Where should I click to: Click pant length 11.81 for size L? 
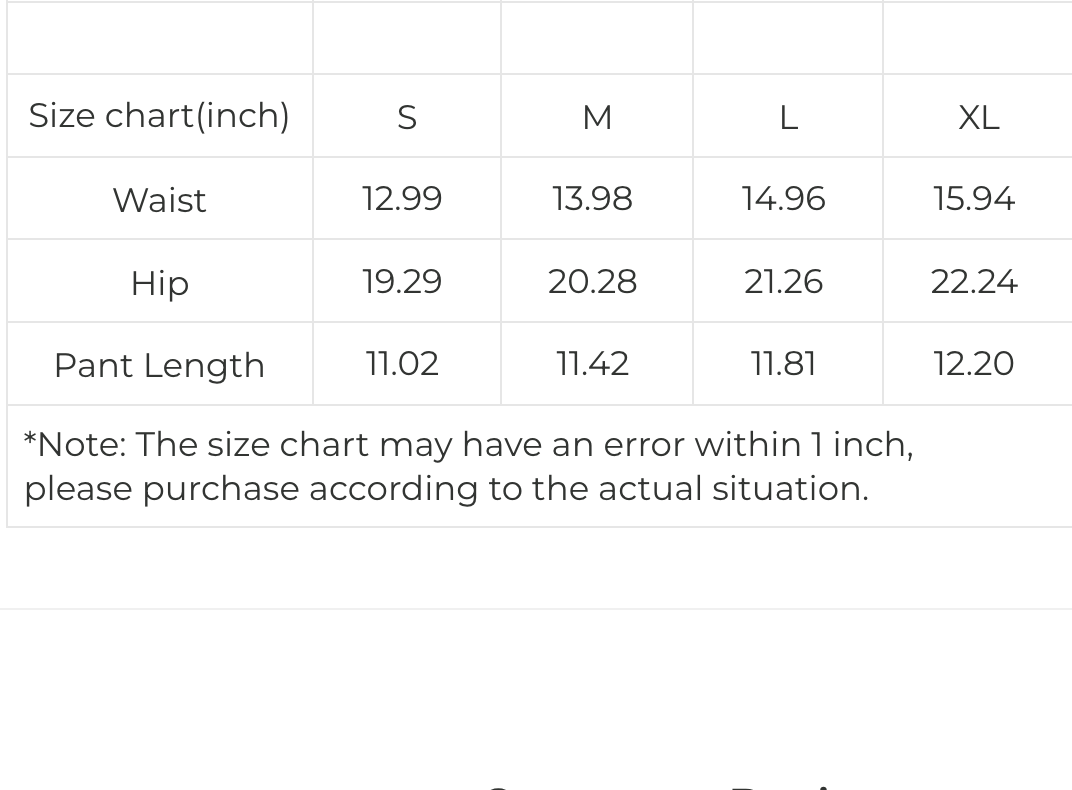(783, 364)
